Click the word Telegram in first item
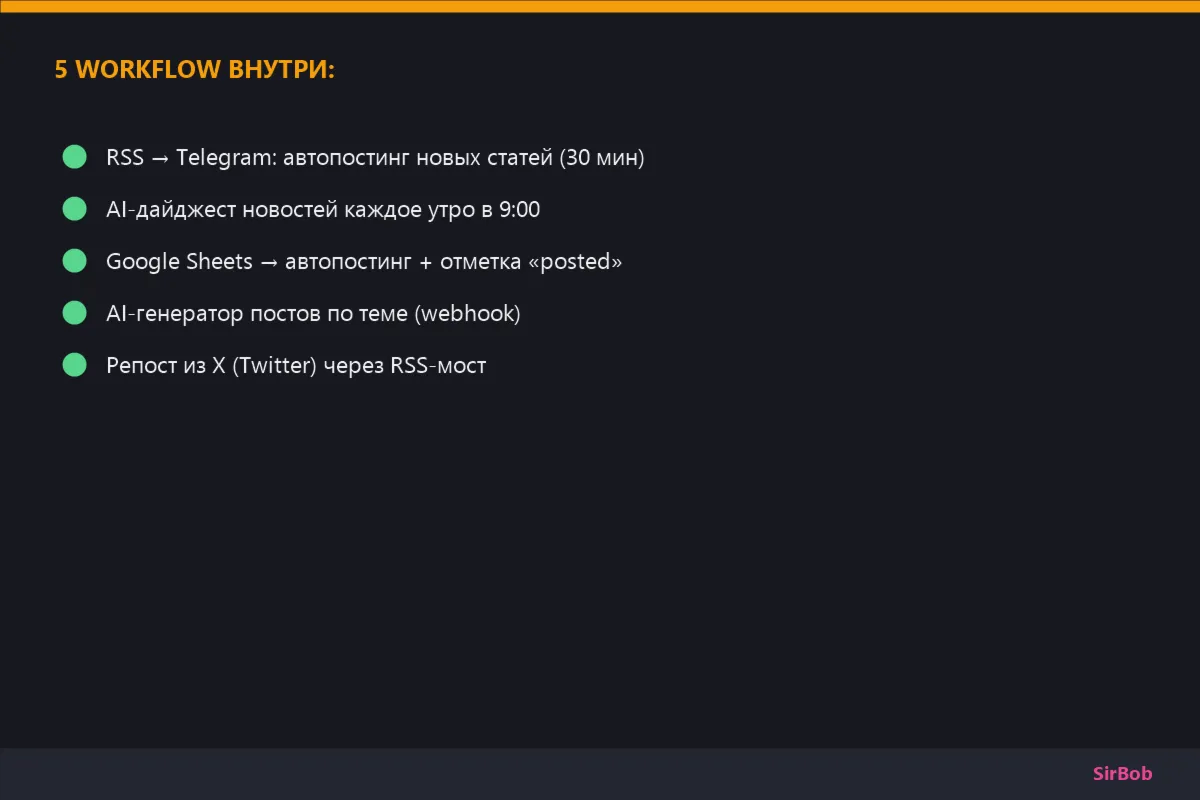The width and height of the screenshot is (1200, 800). pos(225,158)
